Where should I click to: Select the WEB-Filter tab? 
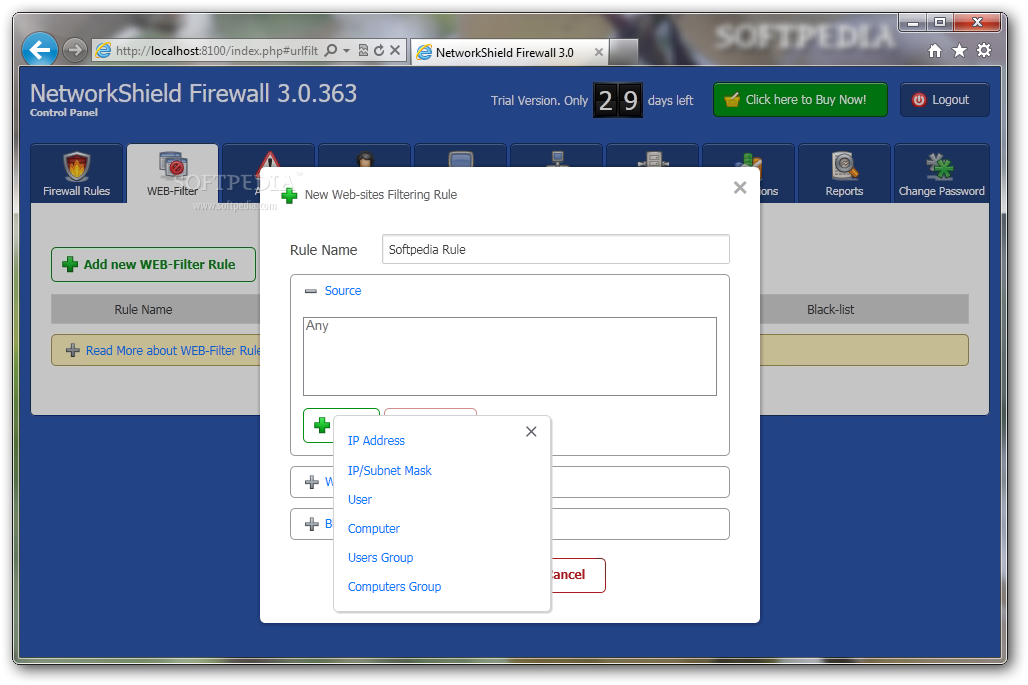click(172, 174)
